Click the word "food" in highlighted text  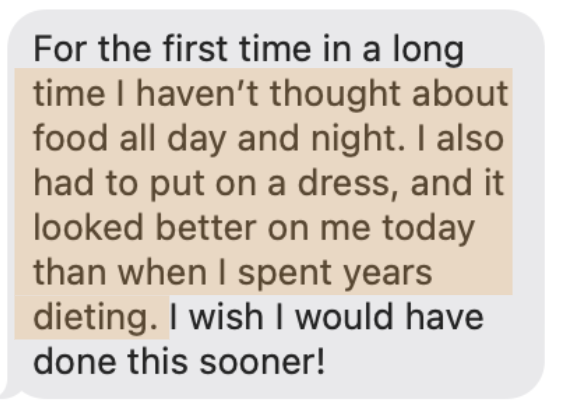70,138
